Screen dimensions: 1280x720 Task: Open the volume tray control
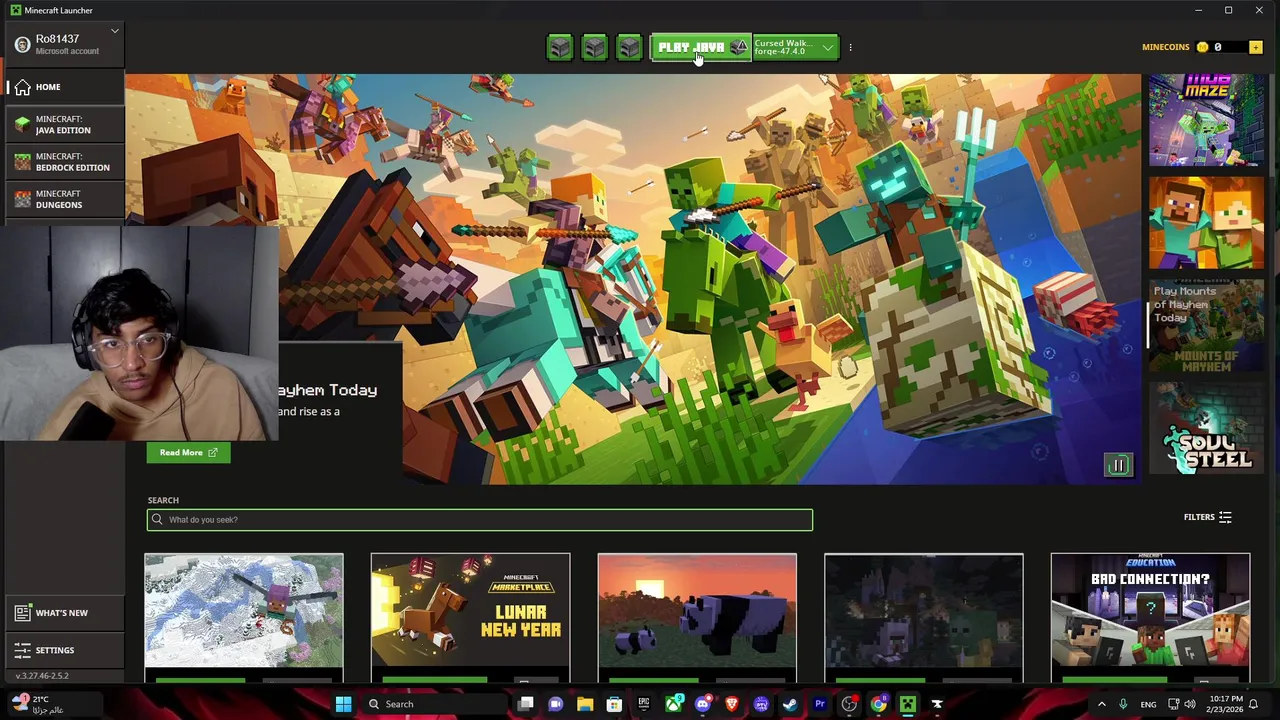click(1192, 704)
